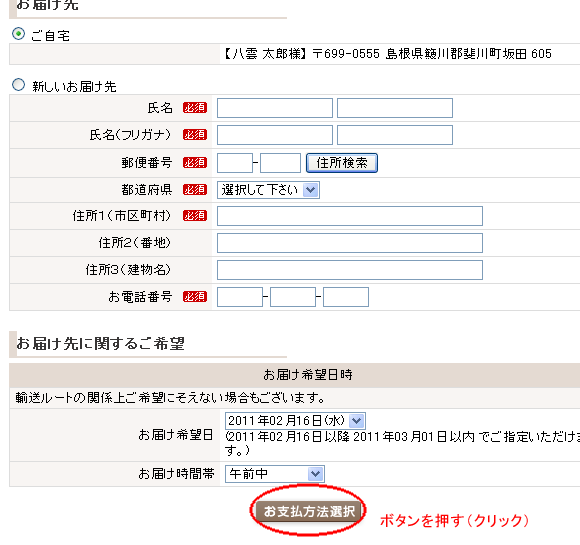Open the 都道府県 prefecture dropdown
Screen dimensions: 580x545
coord(268,190)
